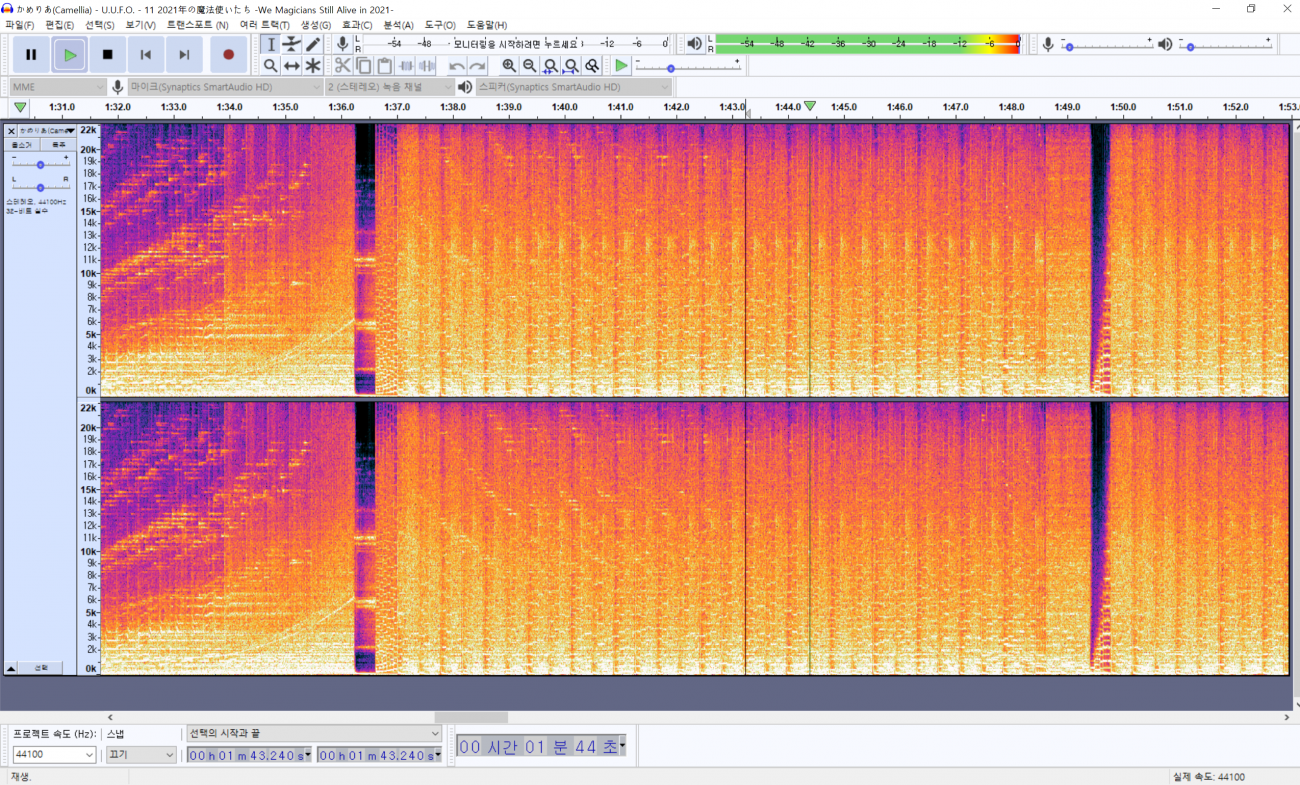Open the track name dropdown menu
The image size is (1300, 785).
[x=47, y=131]
